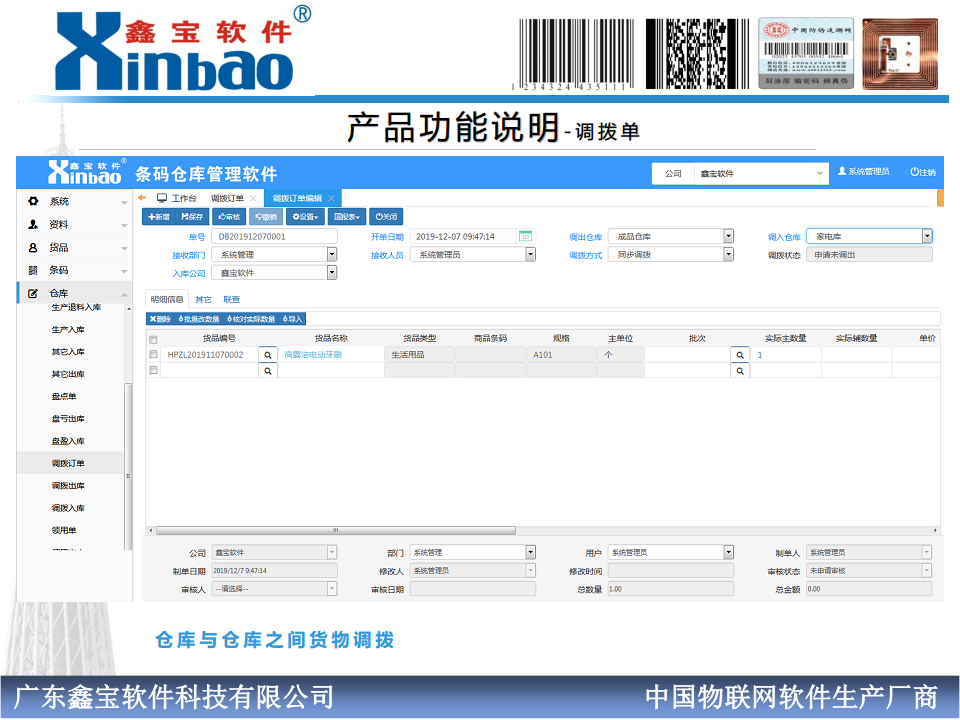The height and width of the screenshot is (720, 960).
Task: Search 货品编号 for row HPZL201911070002
Action: coord(268,355)
